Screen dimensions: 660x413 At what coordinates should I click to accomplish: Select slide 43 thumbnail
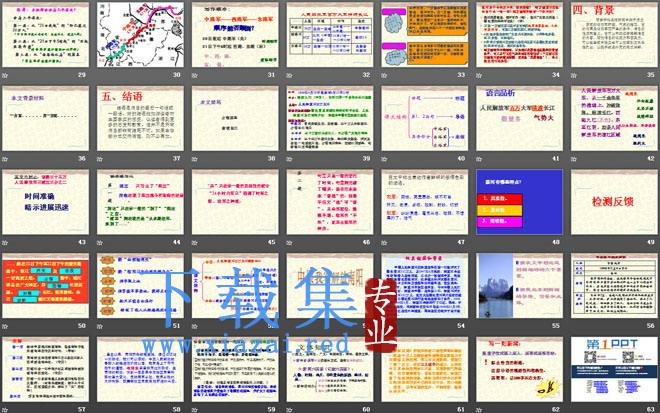click(x=45, y=202)
